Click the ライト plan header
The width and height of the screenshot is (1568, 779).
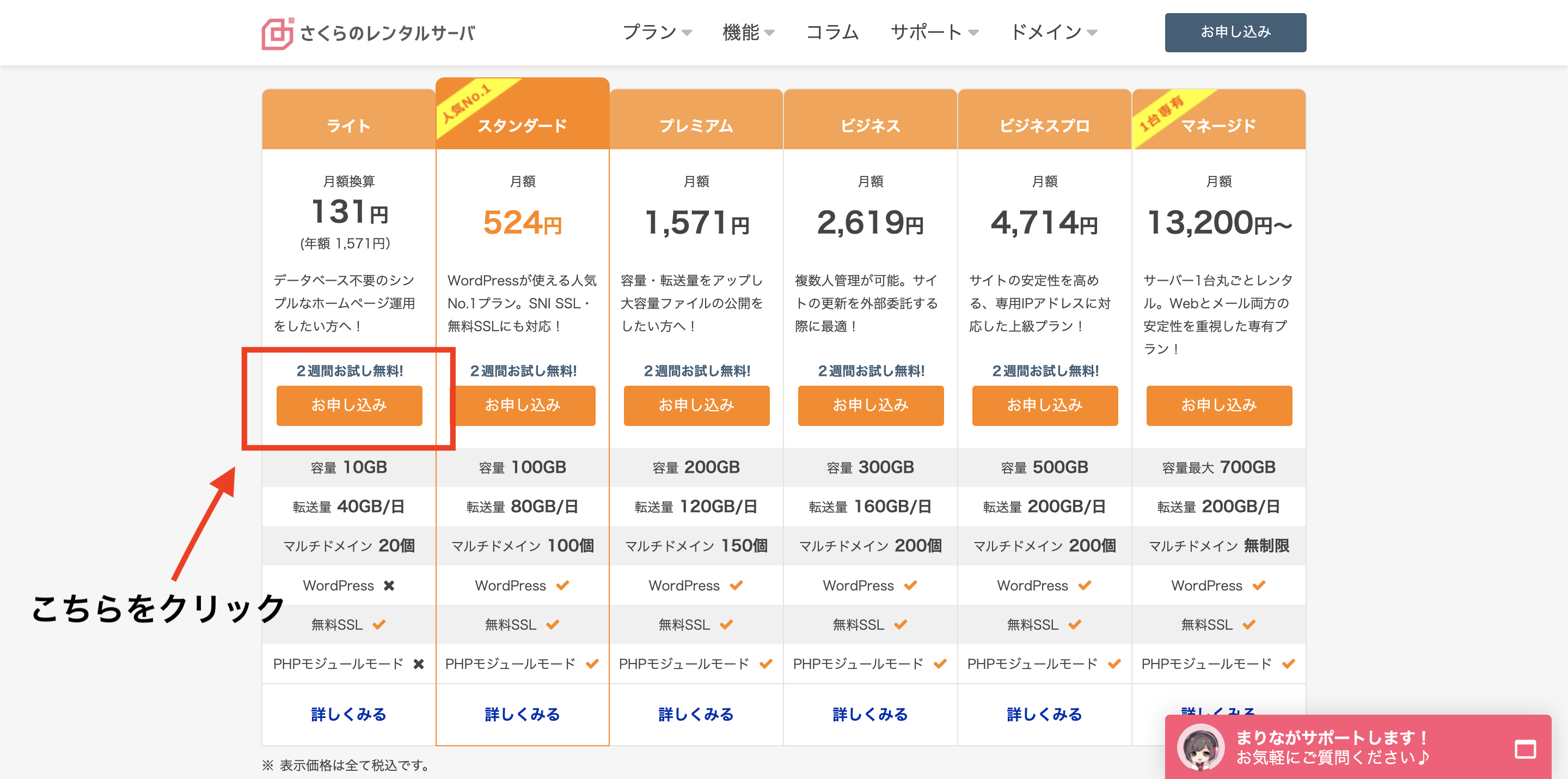[x=349, y=120]
